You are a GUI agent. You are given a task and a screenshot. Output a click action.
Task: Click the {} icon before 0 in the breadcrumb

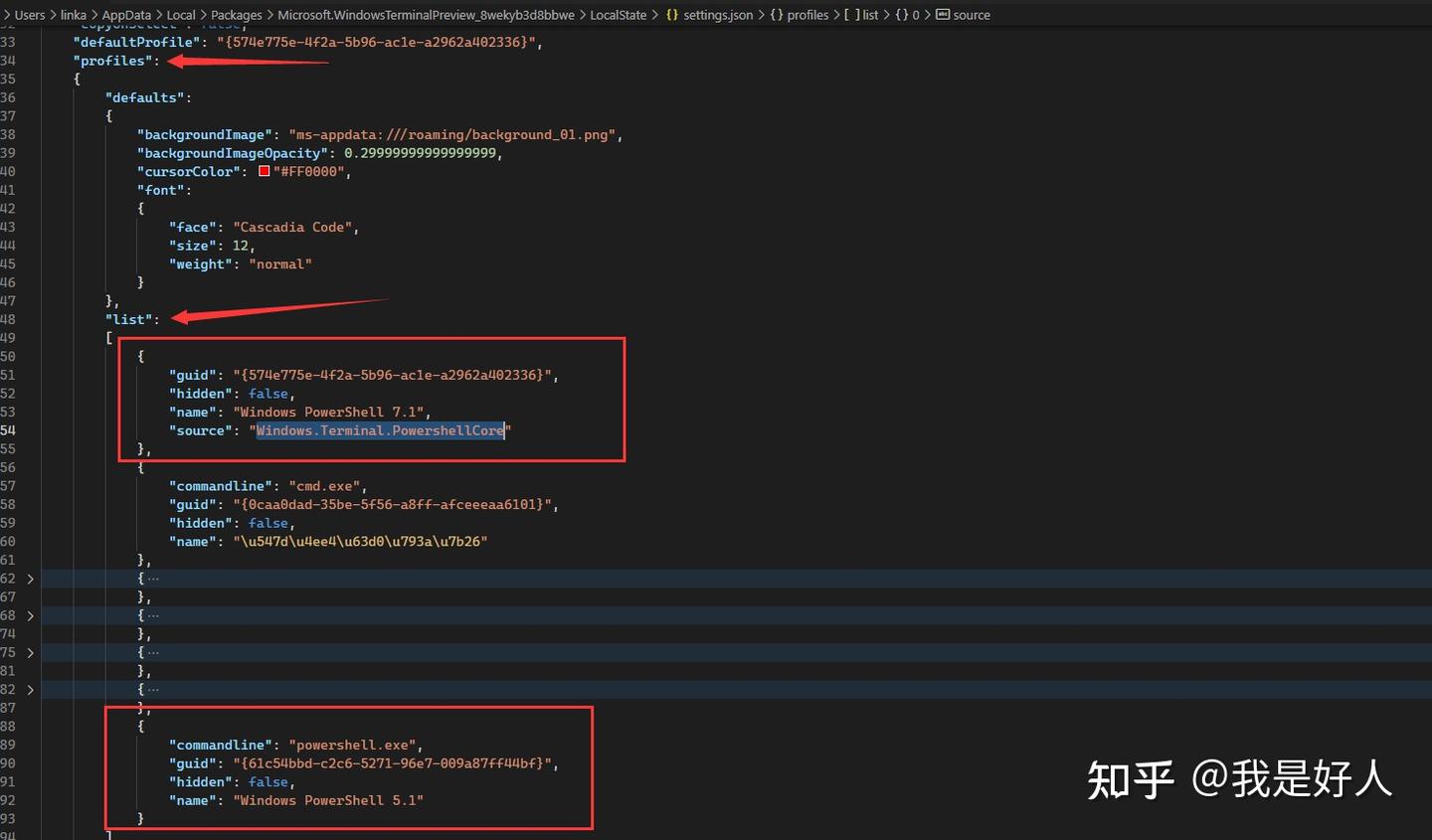(901, 14)
